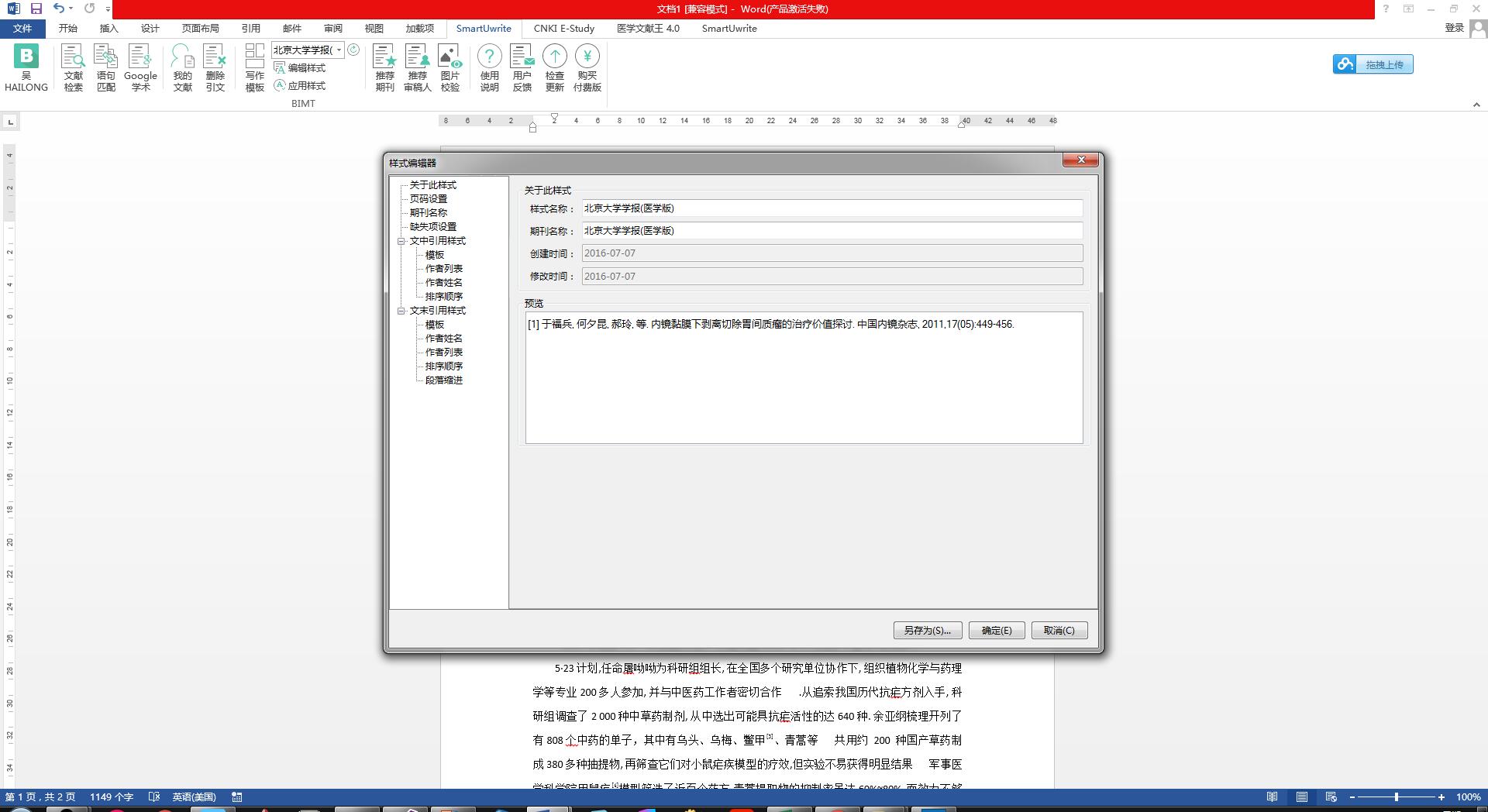Click the 吴 HAILONG account icon
1488x812 pixels.
click(x=26, y=68)
